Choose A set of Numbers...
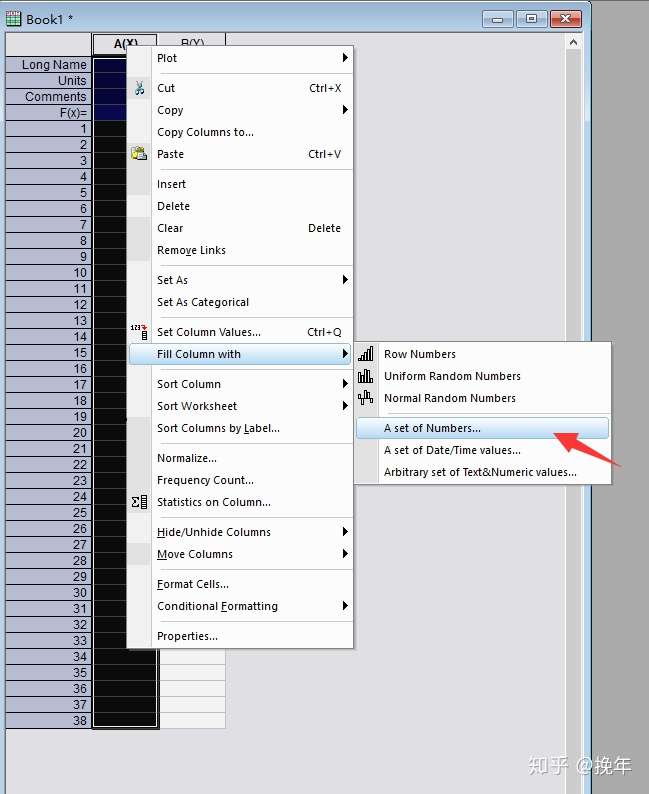Viewport: 649px width, 794px height. click(482, 428)
